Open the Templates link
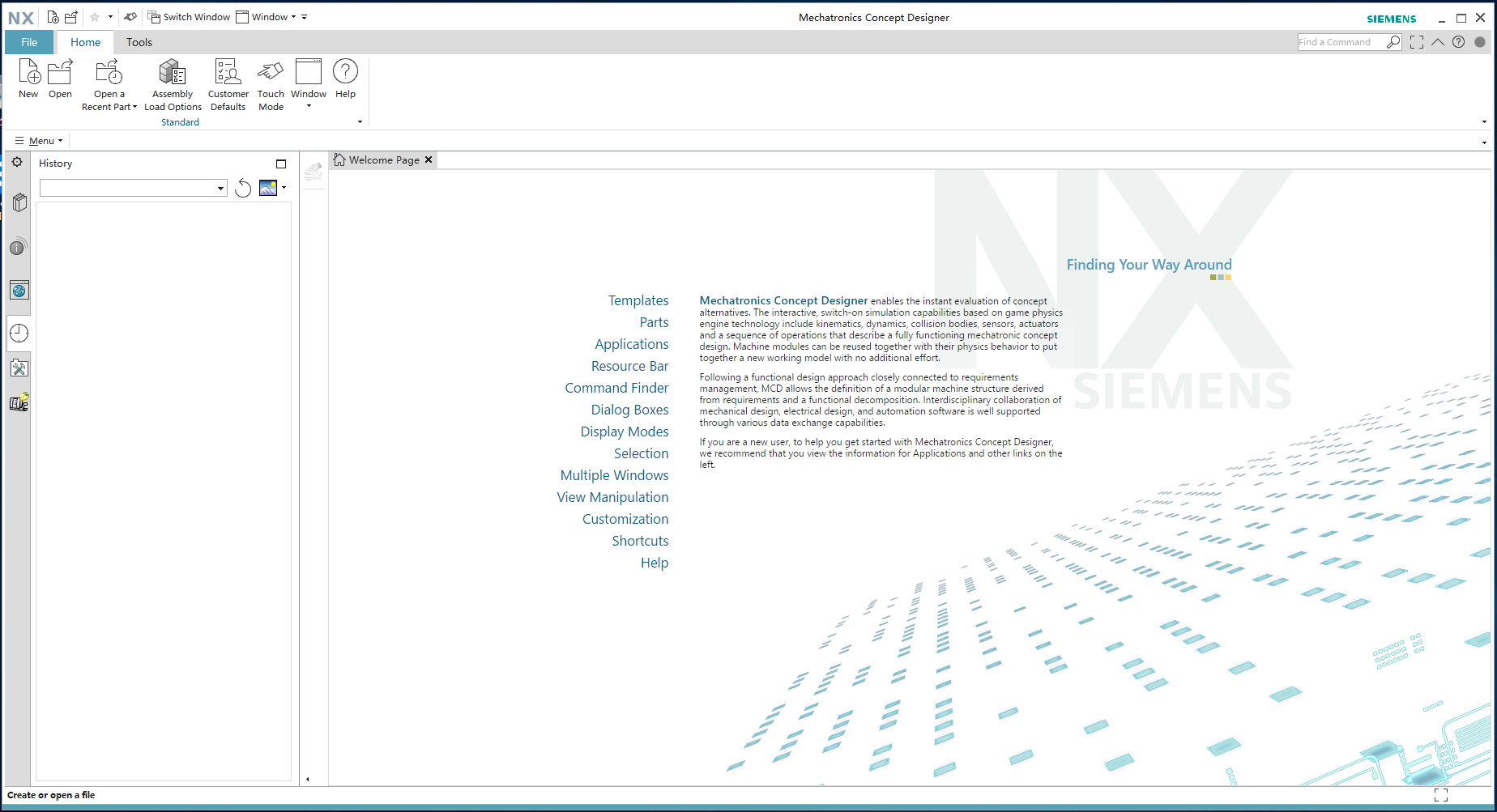This screenshot has height=812, width=1497. tap(638, 300)
